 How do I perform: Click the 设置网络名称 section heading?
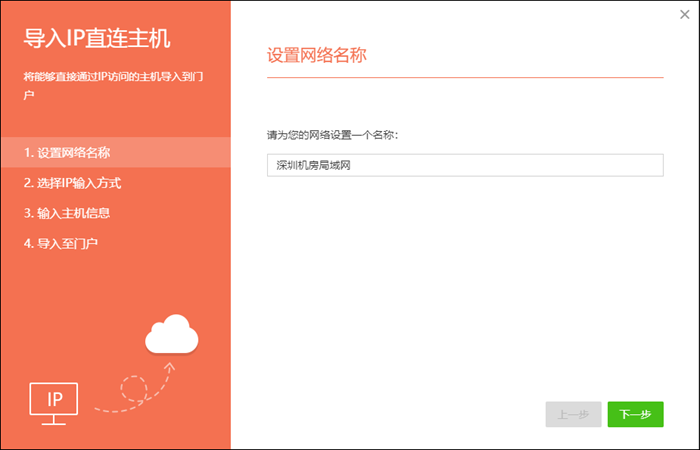[x=317, y=54]
